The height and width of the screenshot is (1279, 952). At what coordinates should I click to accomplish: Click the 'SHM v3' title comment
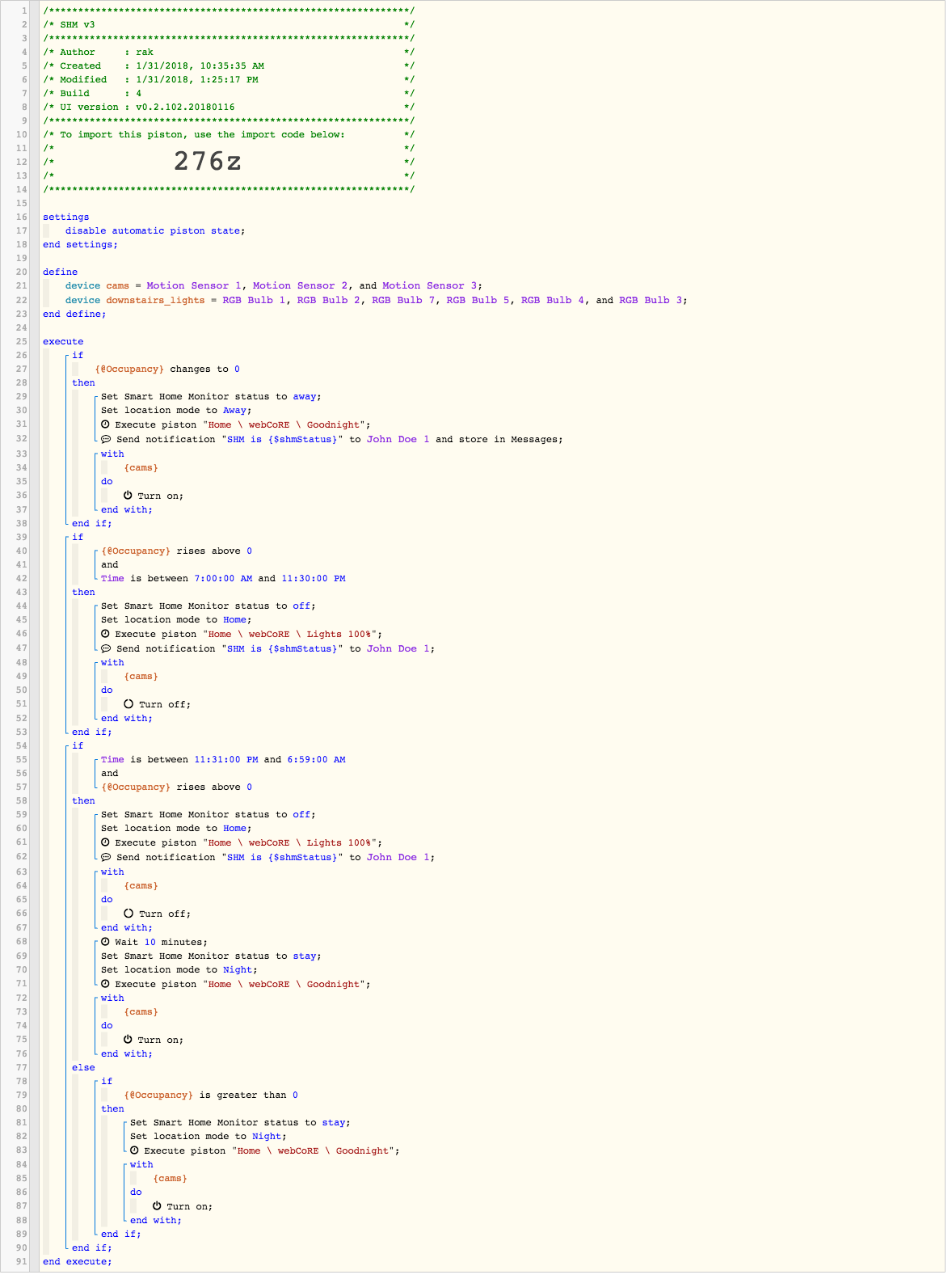(x=78, y=24)
